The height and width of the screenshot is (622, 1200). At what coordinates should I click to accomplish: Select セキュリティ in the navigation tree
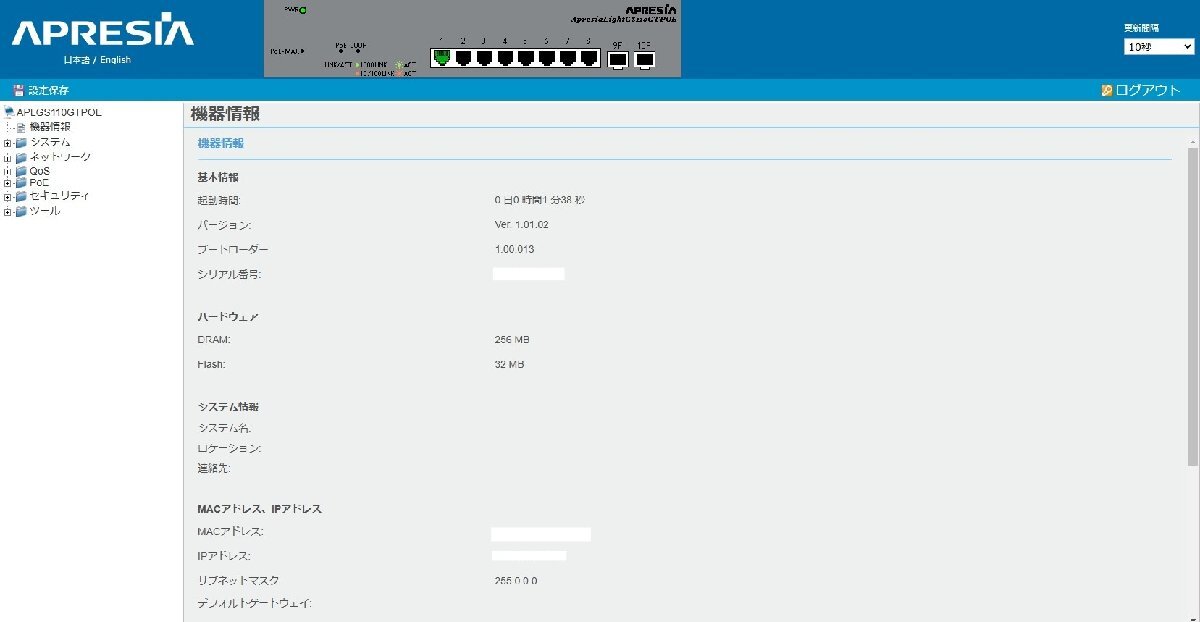coord(59,196)
